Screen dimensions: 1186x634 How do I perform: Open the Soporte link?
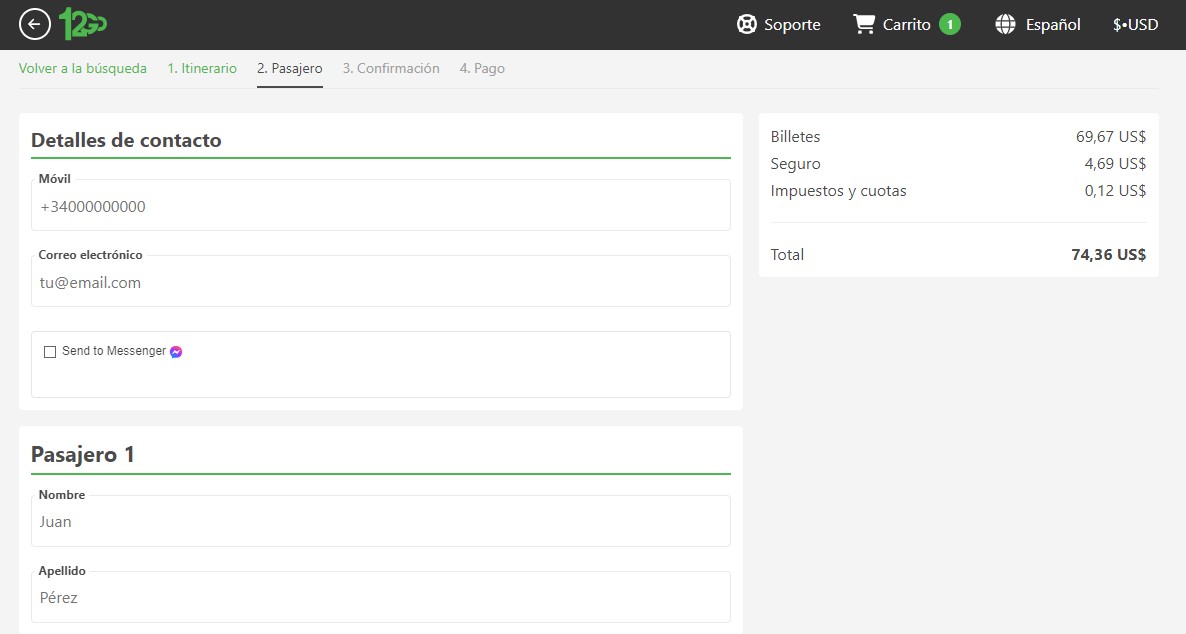pos(792,25)
